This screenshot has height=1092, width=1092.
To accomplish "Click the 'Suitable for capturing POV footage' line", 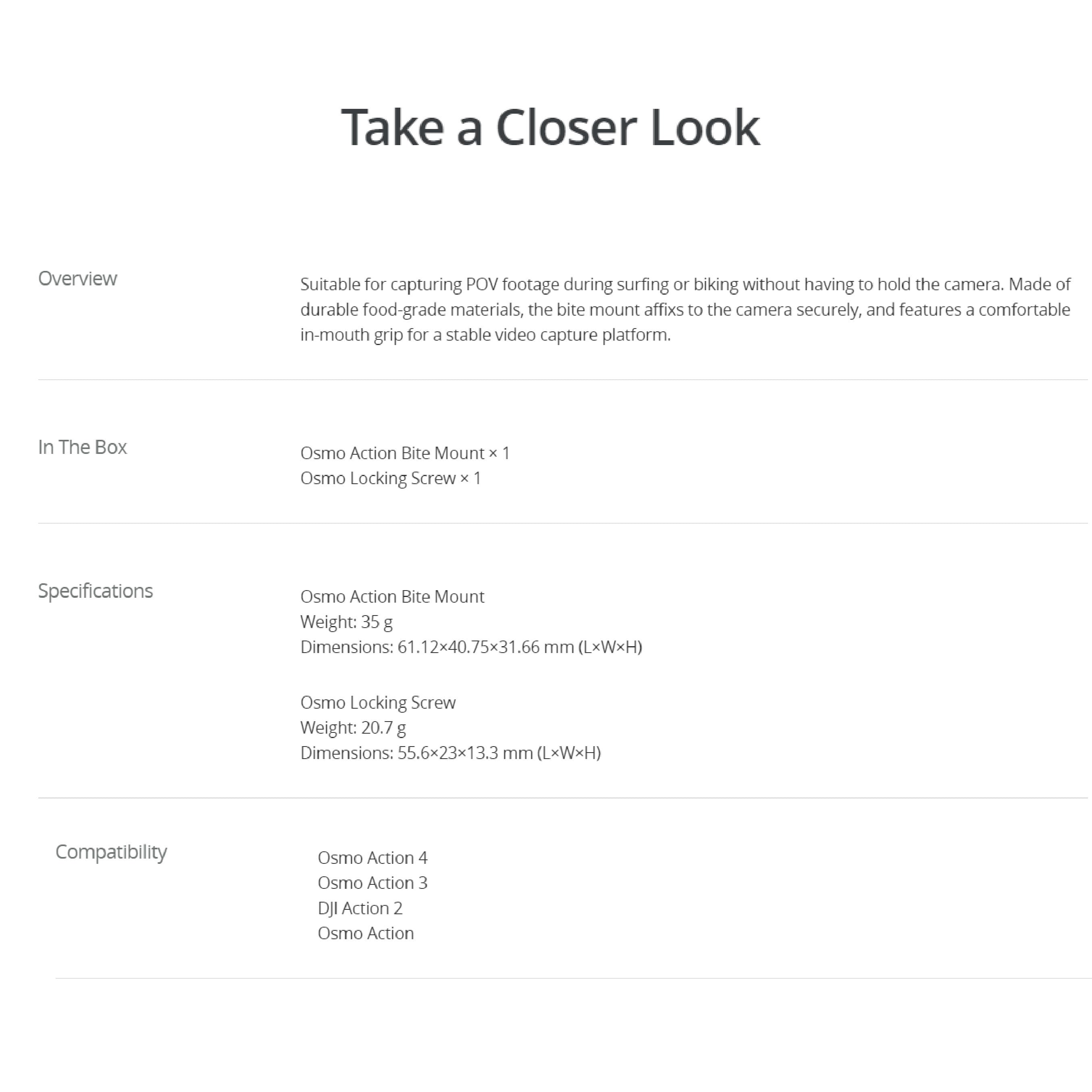I will pos(684,284).
